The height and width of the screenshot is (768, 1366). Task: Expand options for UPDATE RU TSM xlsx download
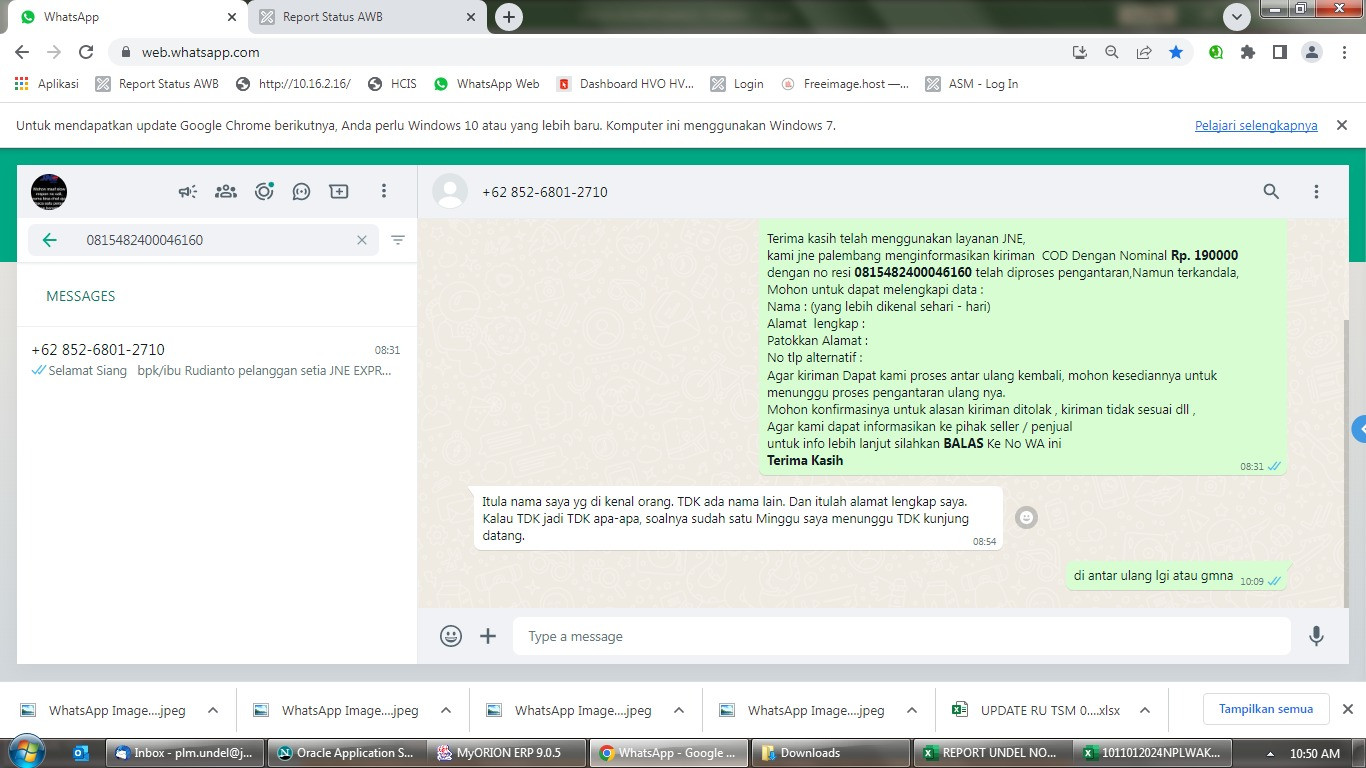[1145, 710]
